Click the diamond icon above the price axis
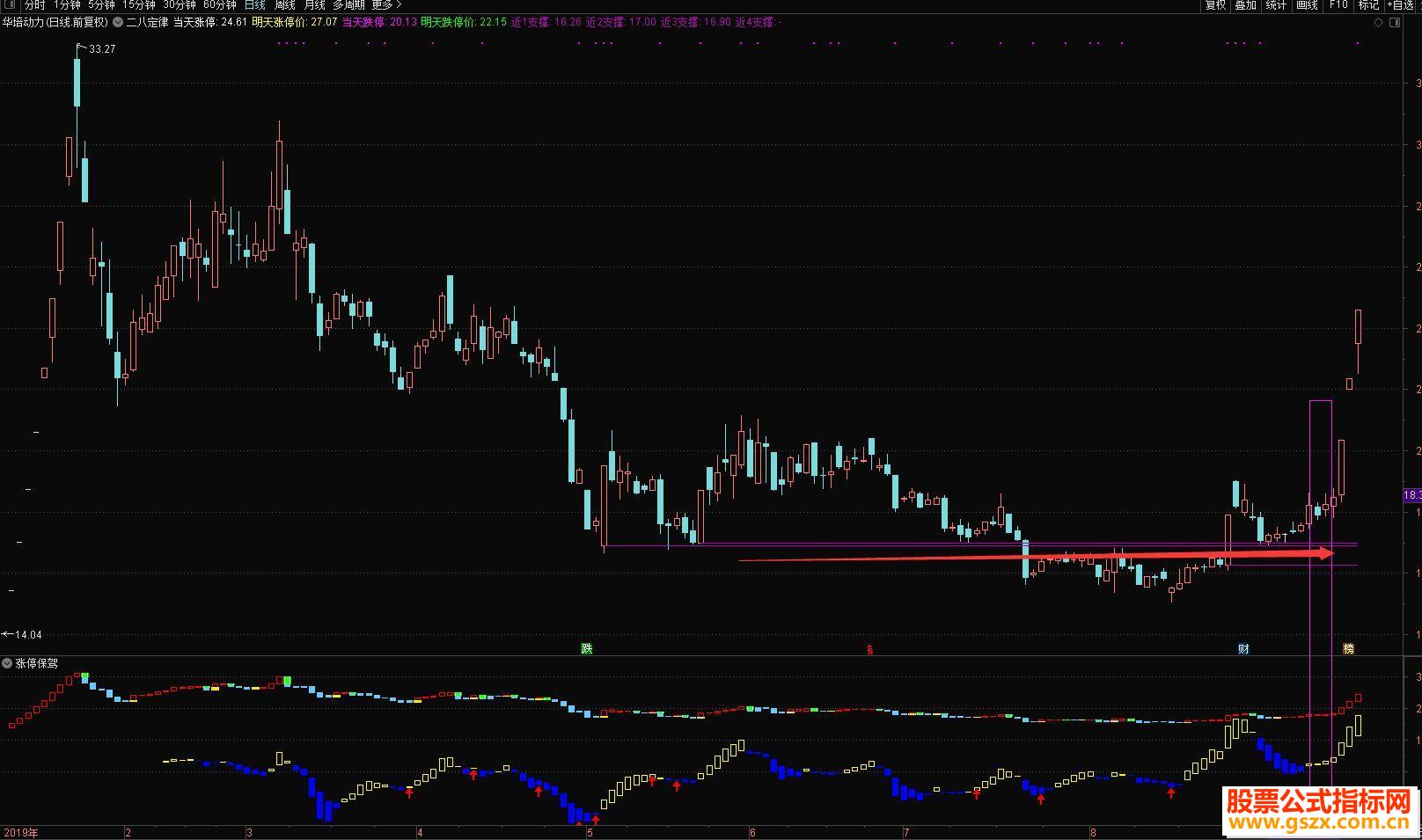Screen dimensions: 1422x840 (1378, 22)
